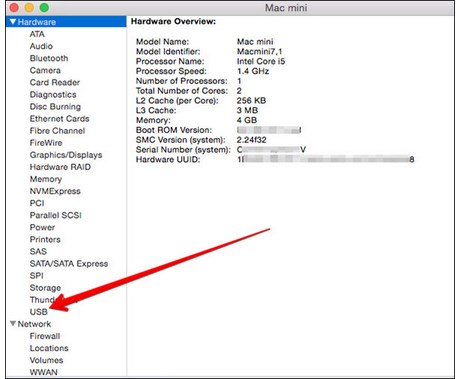Select SAS in the sidebar

tap(38, 251)
